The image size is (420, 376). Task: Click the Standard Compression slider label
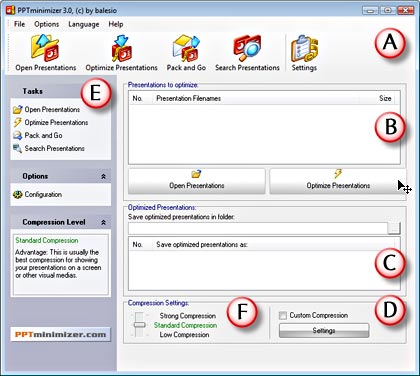(x=185, y=325)
